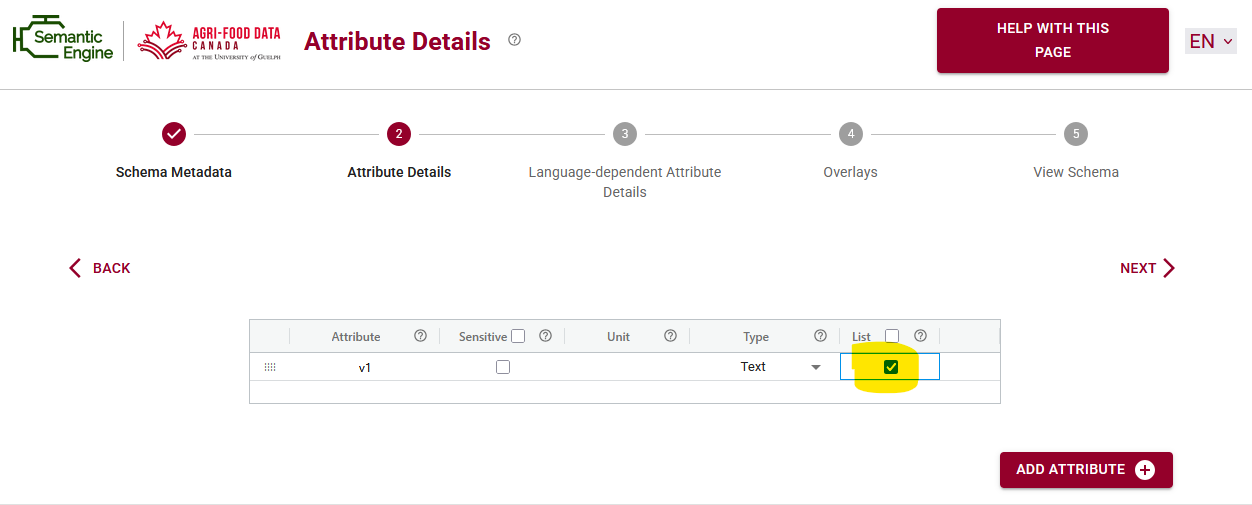Toggle the Sensitive header checkbox

click(518, 336)
